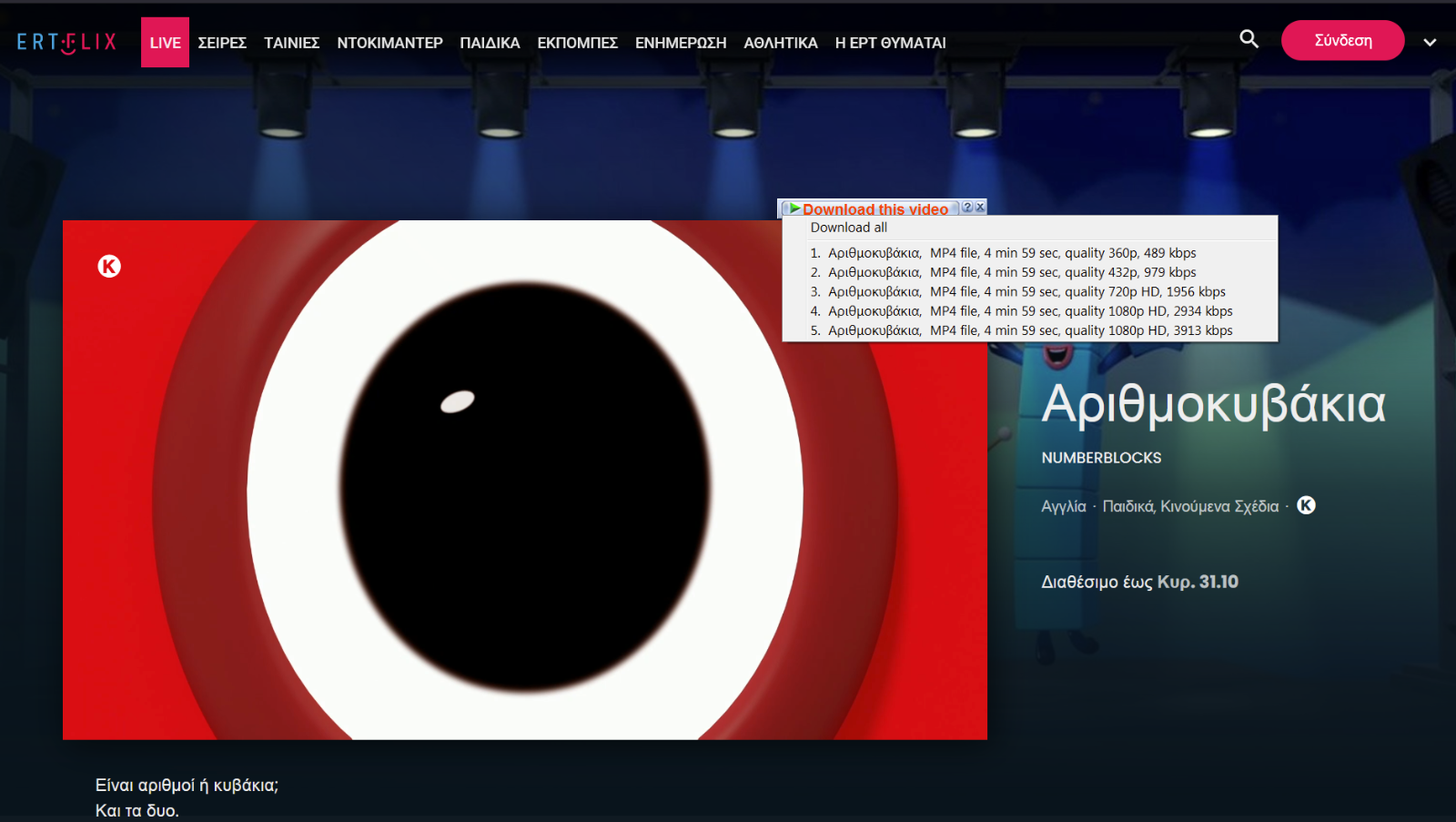Click the K rating badge on video
The image size is (1456, 822).
click(x=109, y=266)
